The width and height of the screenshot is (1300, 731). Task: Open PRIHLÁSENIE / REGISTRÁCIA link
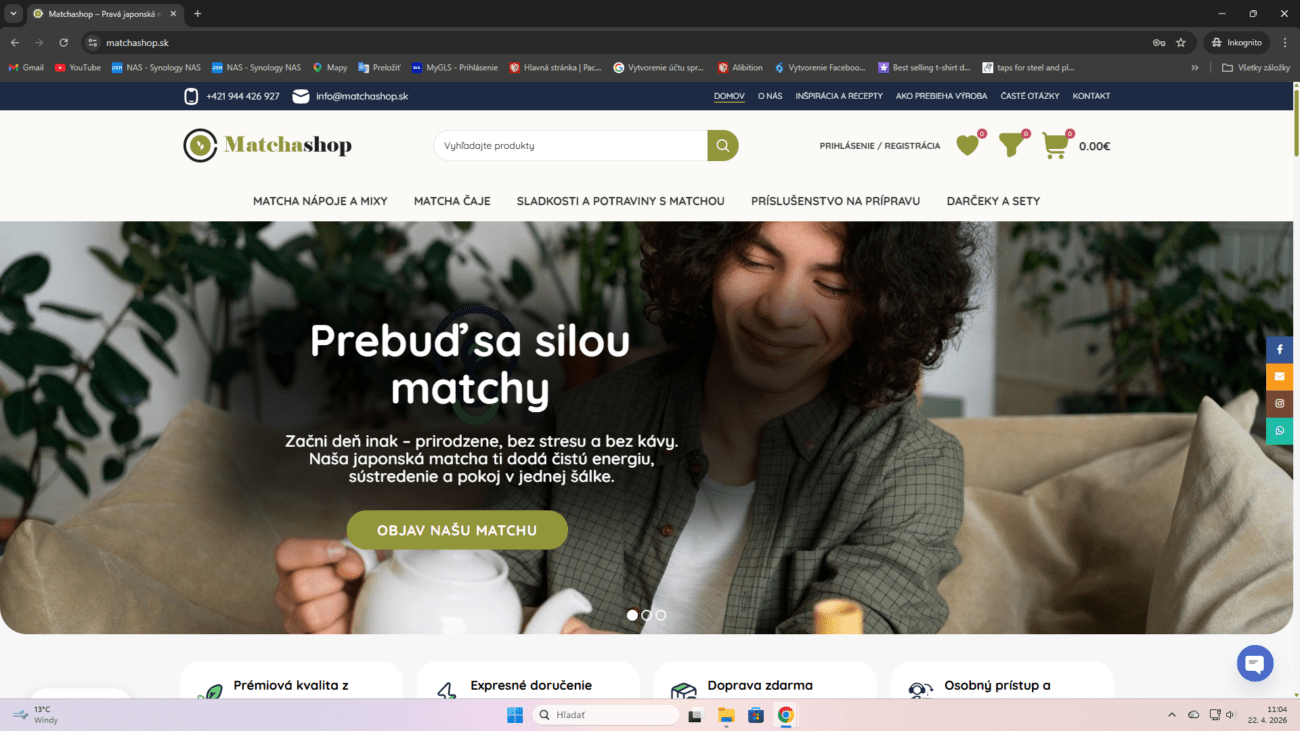880,146
